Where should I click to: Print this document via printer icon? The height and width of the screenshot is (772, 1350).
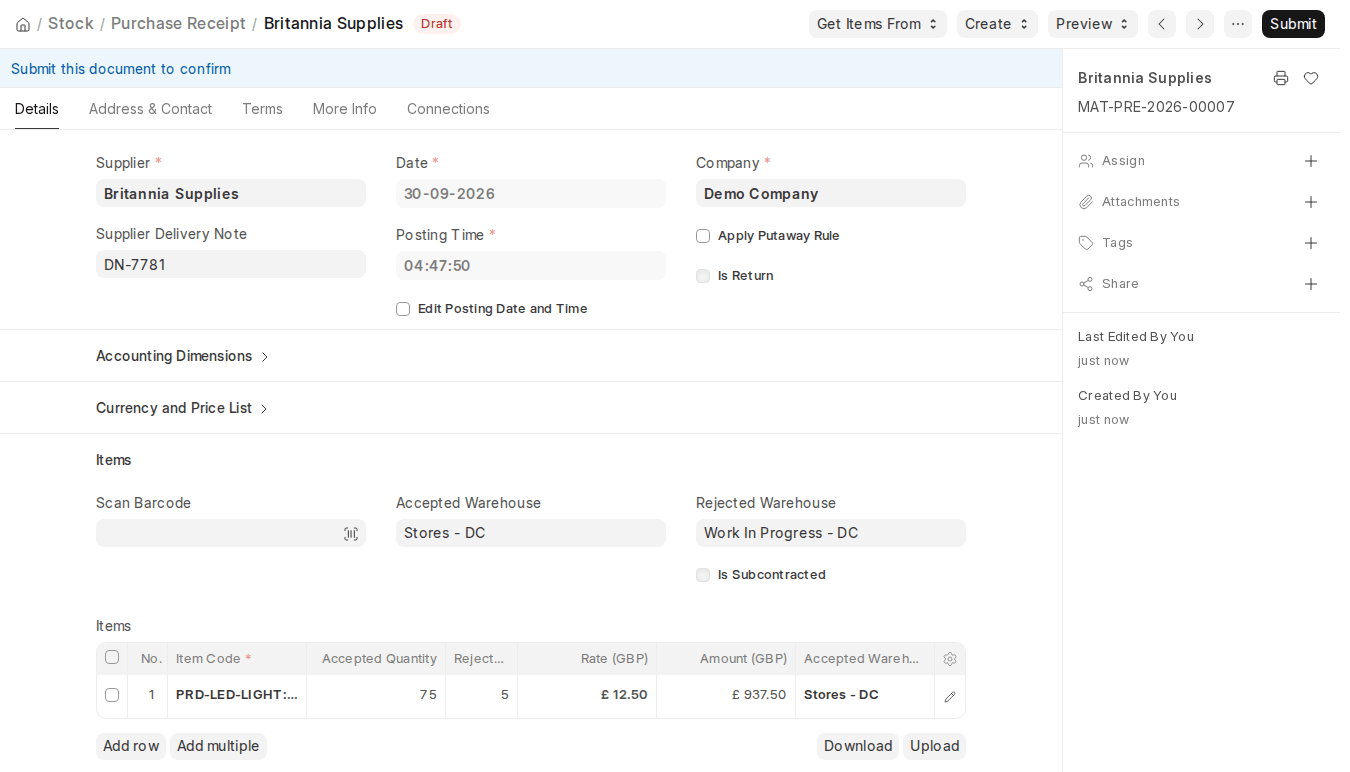(x=1281, y=78)
